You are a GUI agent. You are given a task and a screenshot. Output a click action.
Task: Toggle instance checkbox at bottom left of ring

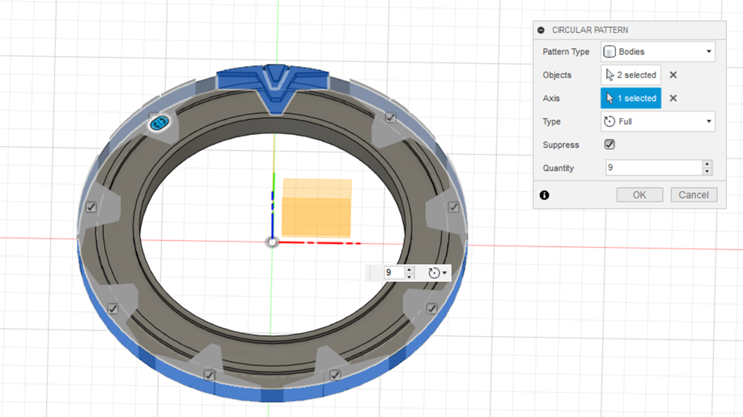click(x=209, y=375)
